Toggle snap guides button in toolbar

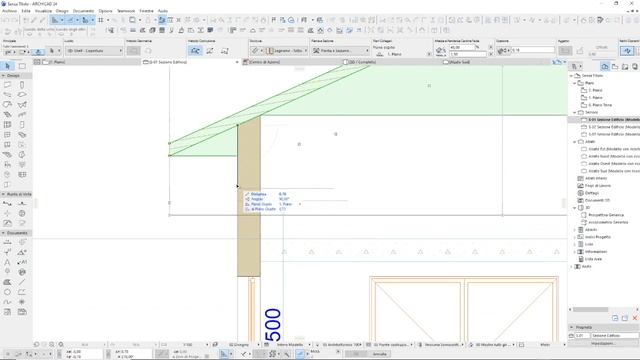(70, 20)
